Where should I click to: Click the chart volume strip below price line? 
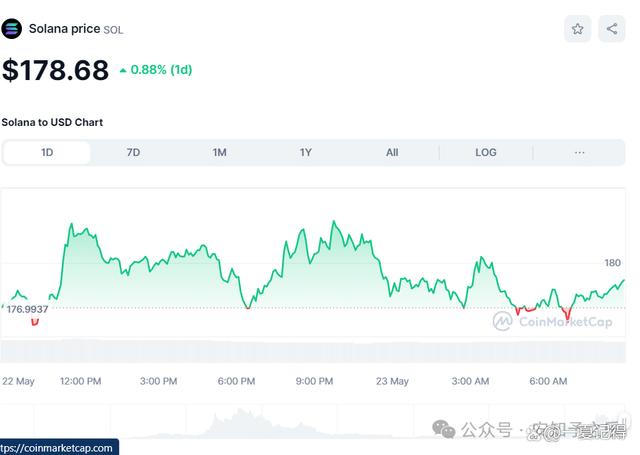pyautogui.click(x=313, y=351)
